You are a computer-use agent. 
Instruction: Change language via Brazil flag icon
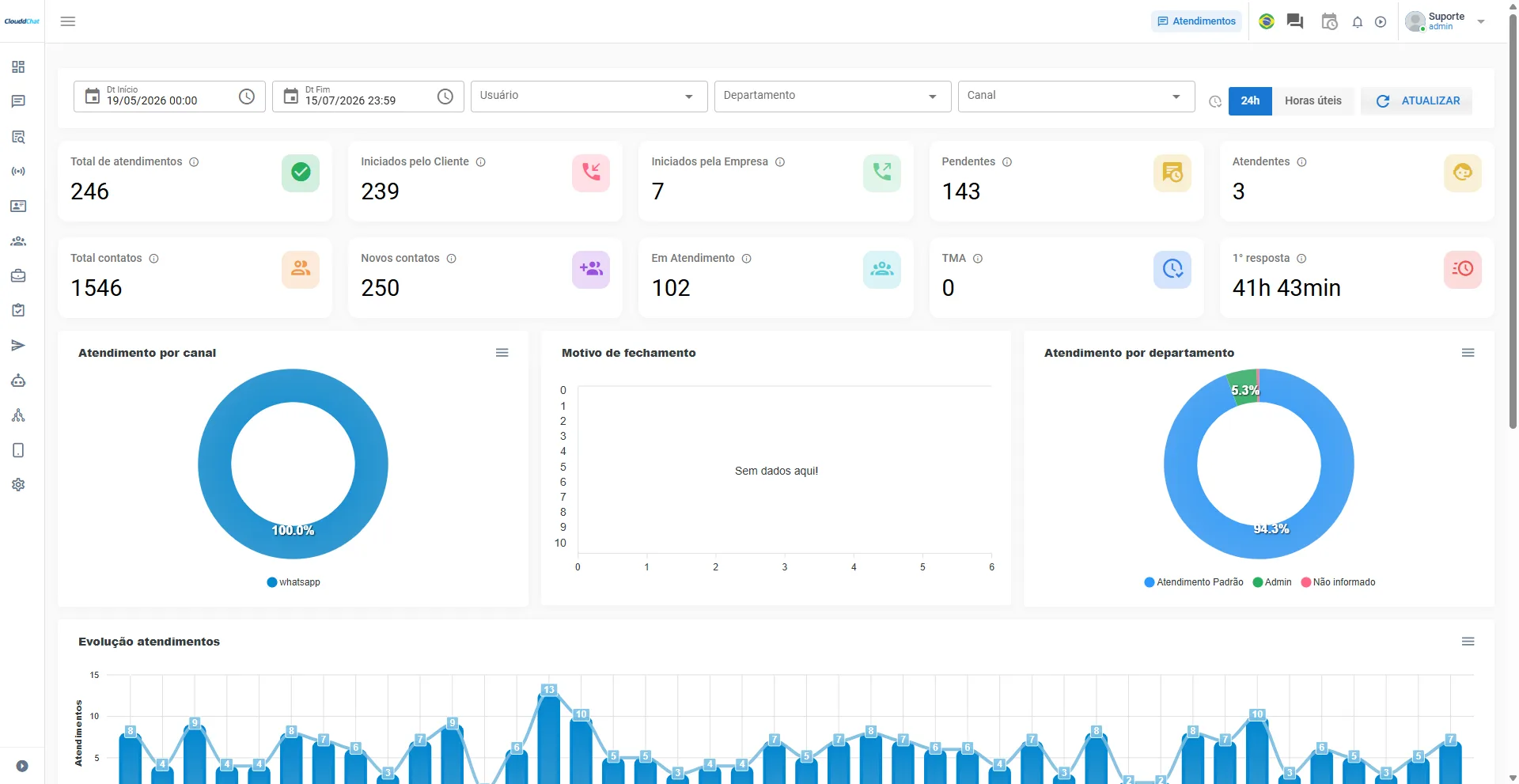(x=1267, y=21)
